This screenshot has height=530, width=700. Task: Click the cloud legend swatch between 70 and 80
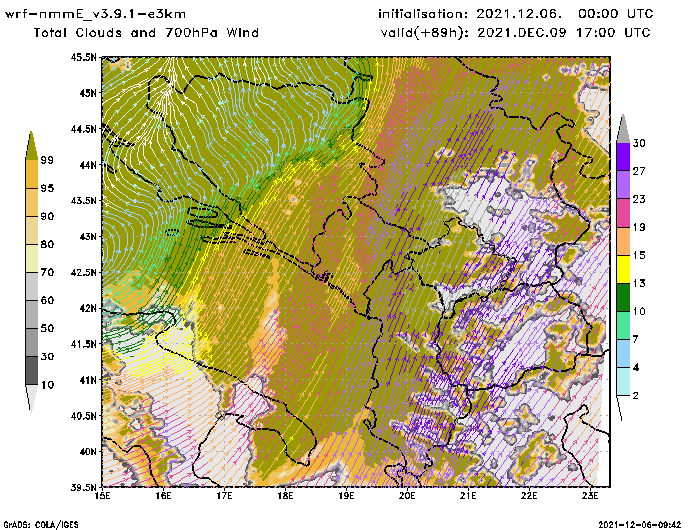(31, 258)
